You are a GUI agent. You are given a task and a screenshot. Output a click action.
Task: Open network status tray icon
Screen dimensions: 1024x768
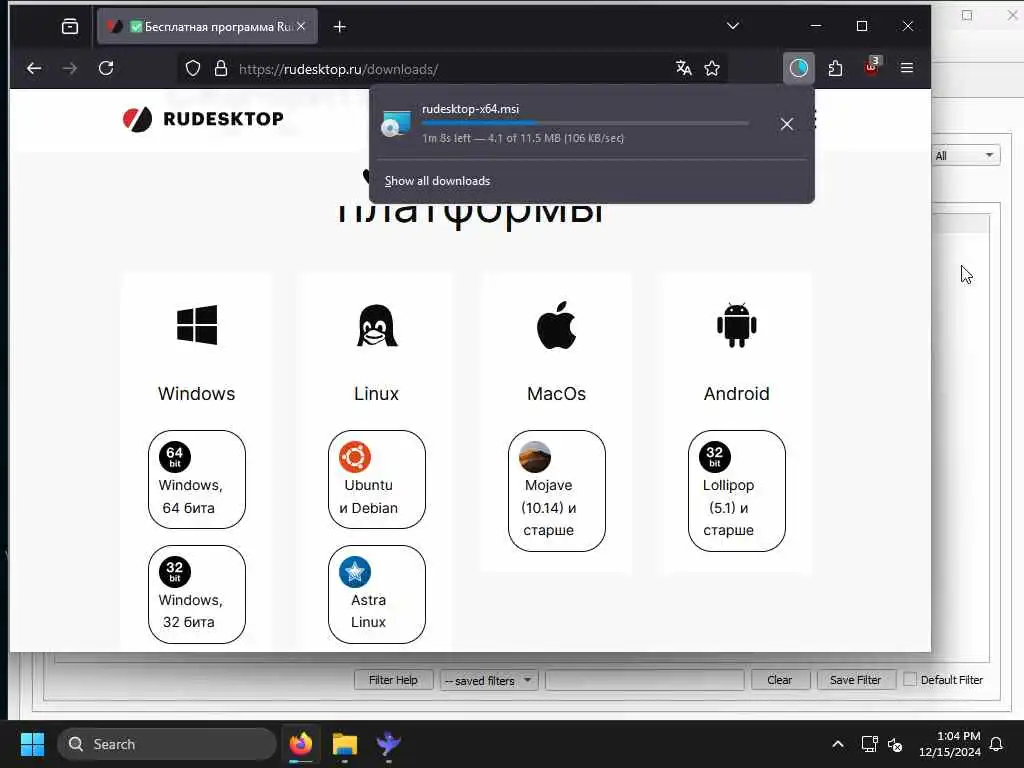[870, 744]
